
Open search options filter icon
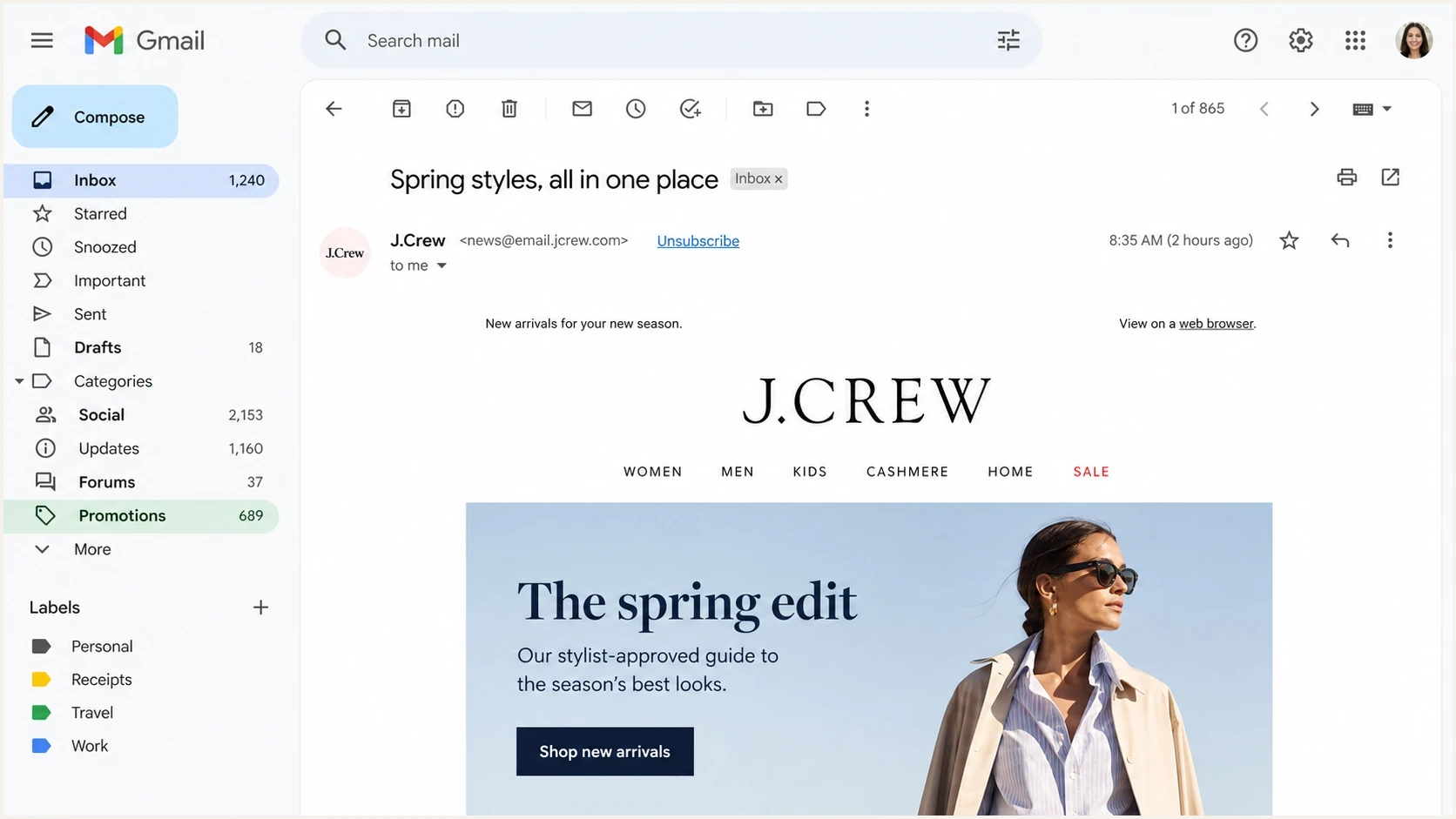pos(1008,40)
